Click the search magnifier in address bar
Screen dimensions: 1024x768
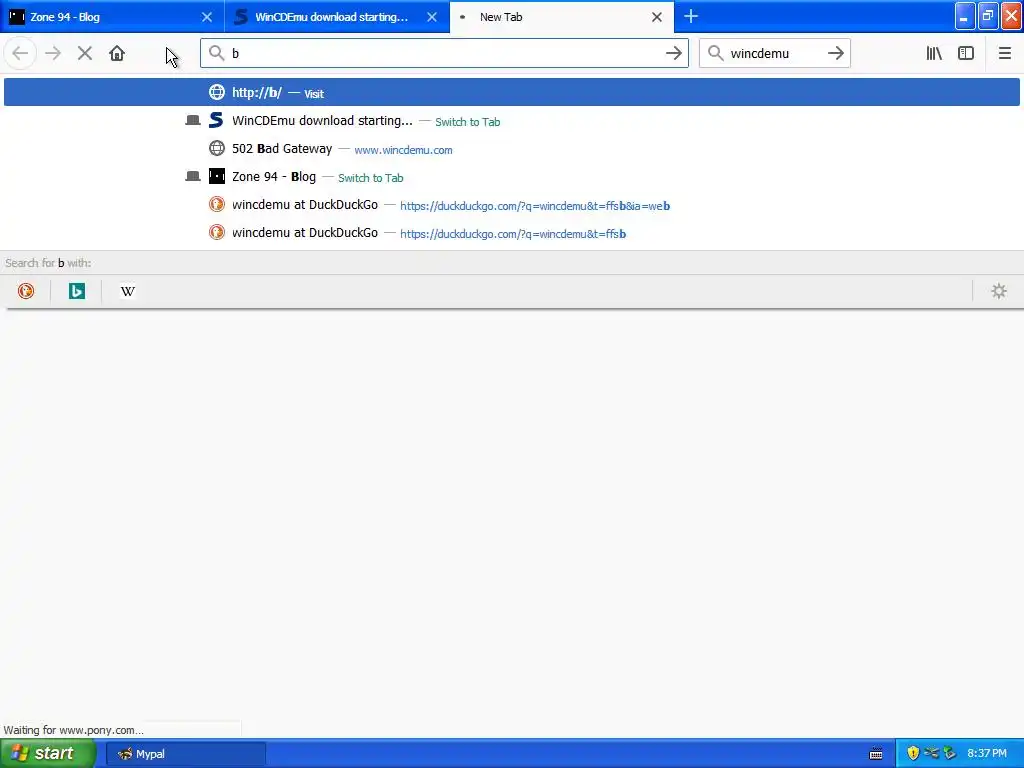[217, 53]
